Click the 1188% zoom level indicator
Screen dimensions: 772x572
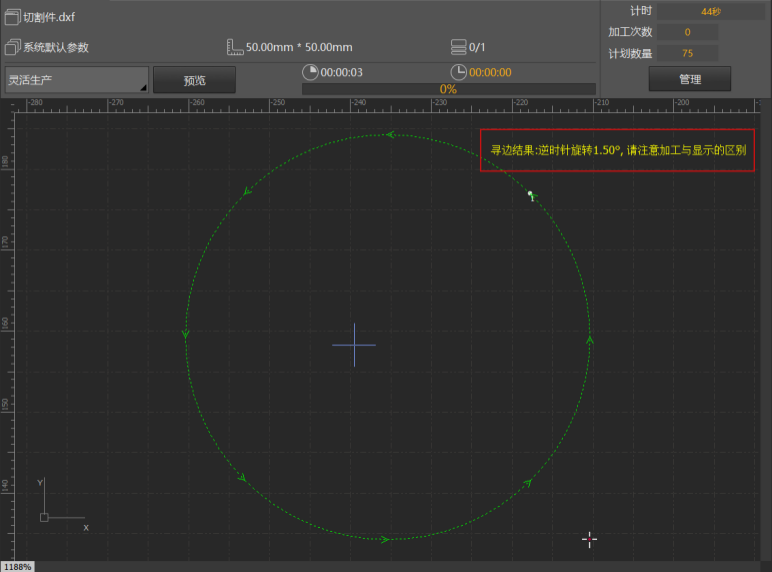pos(17,566)
